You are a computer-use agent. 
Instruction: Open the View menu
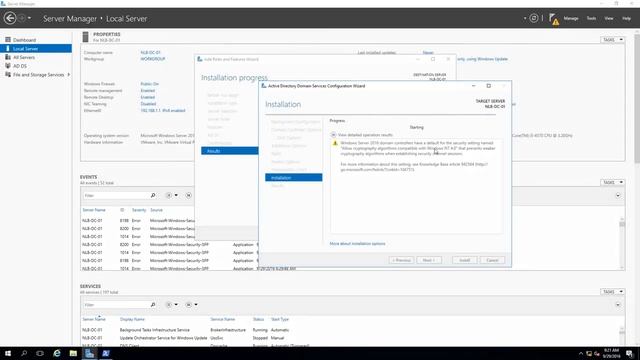click(x=609, y=18)
